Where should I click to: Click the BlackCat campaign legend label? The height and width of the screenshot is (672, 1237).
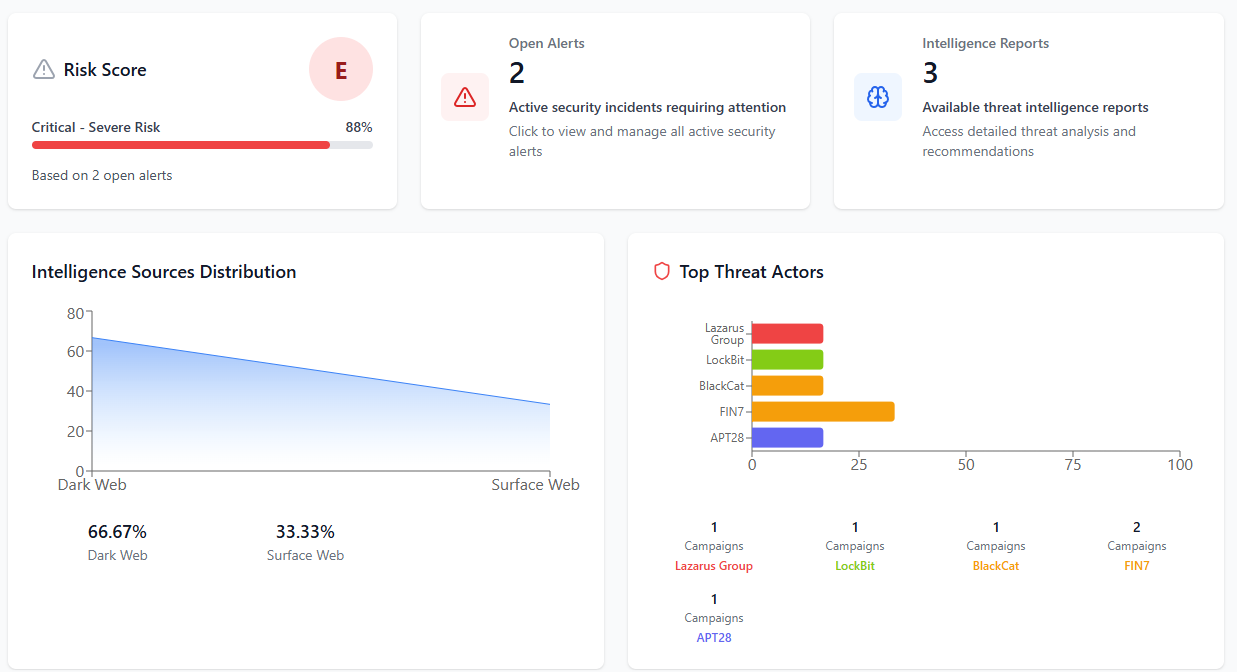tap(995, 566)
